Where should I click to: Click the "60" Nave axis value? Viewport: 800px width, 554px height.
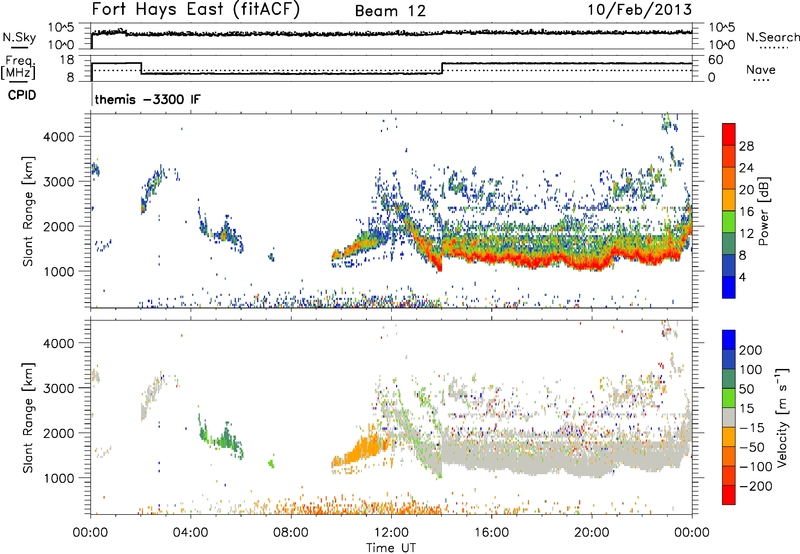[716, 60]
